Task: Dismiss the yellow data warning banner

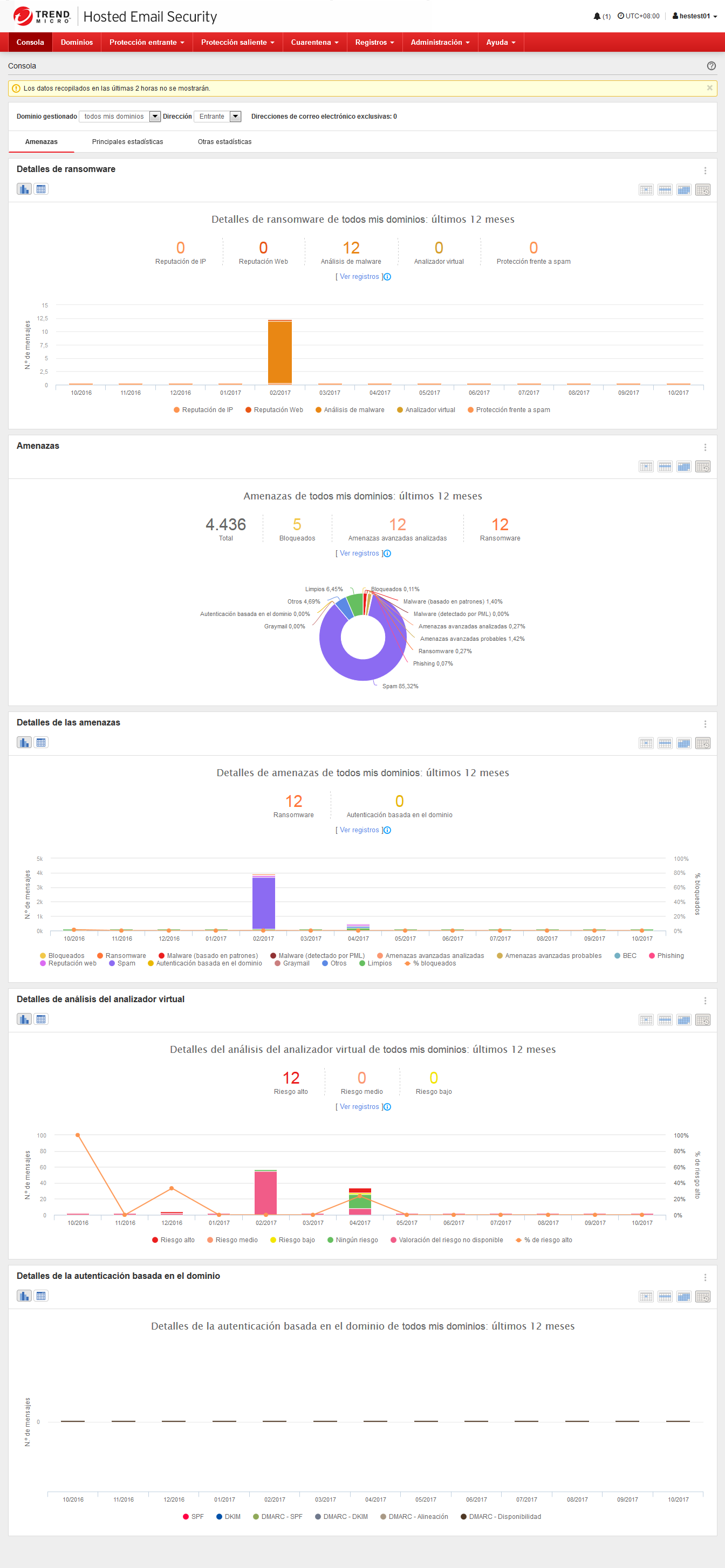Action: pos(709,88)
